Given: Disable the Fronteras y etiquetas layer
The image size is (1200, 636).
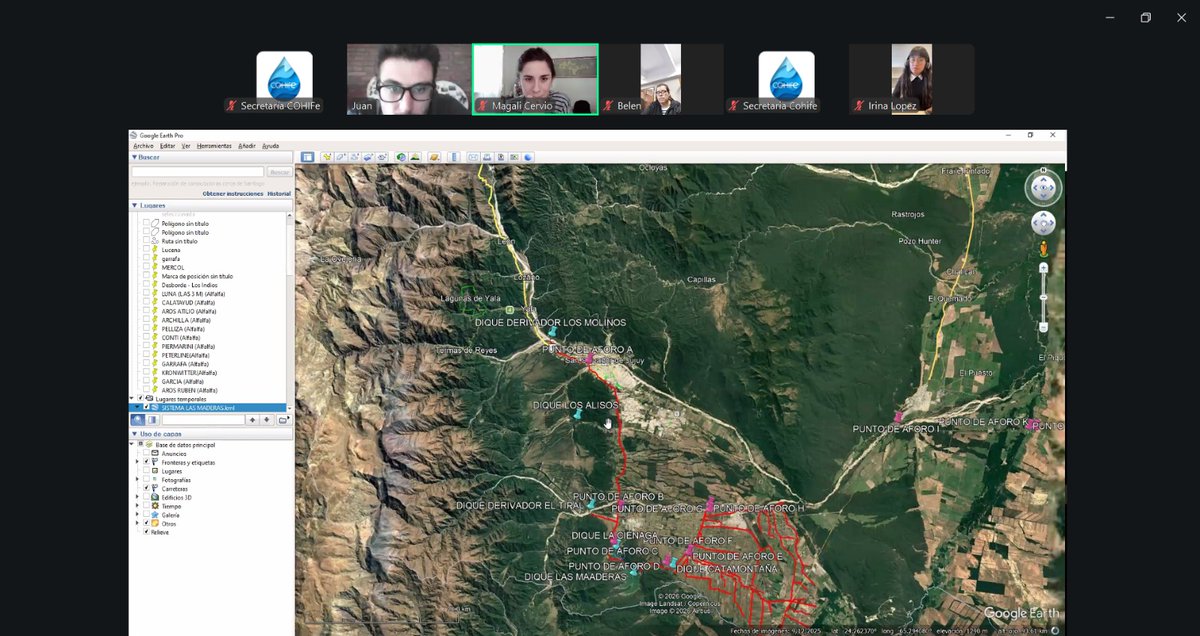Looking at the screenshot, I should tap(146, 462).
